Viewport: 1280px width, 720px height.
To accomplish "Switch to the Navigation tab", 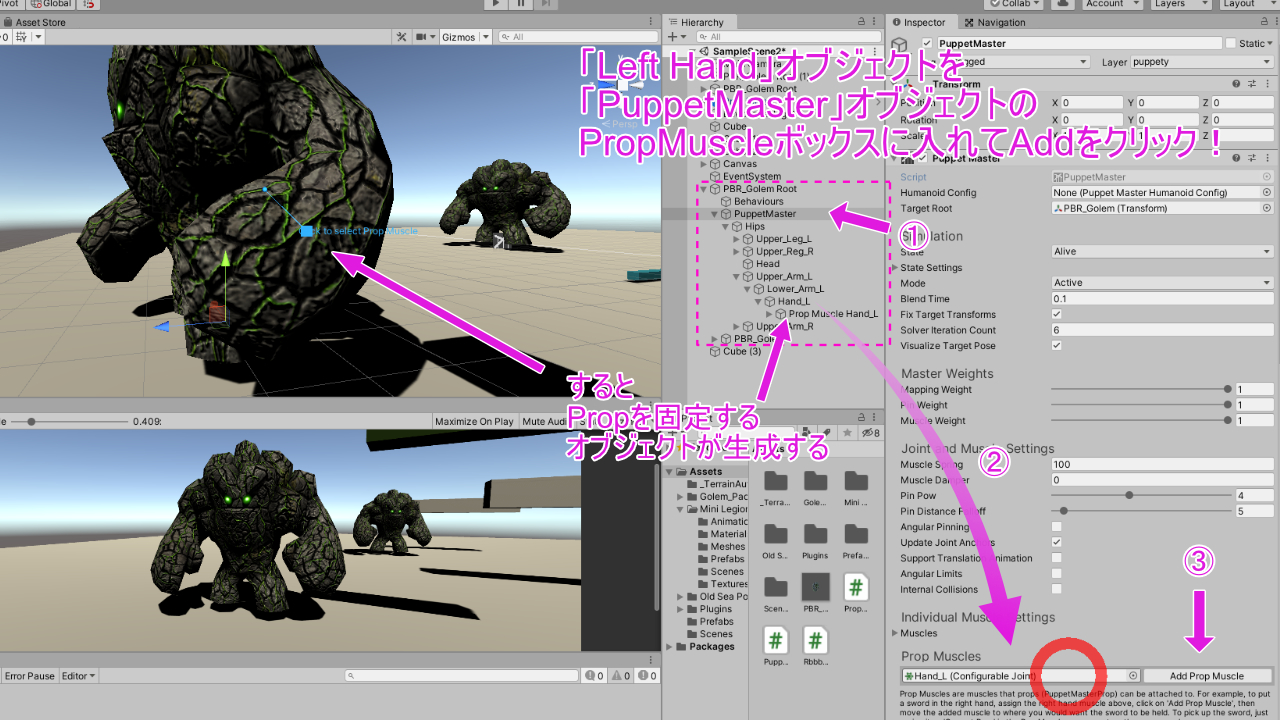I will 994,22.
